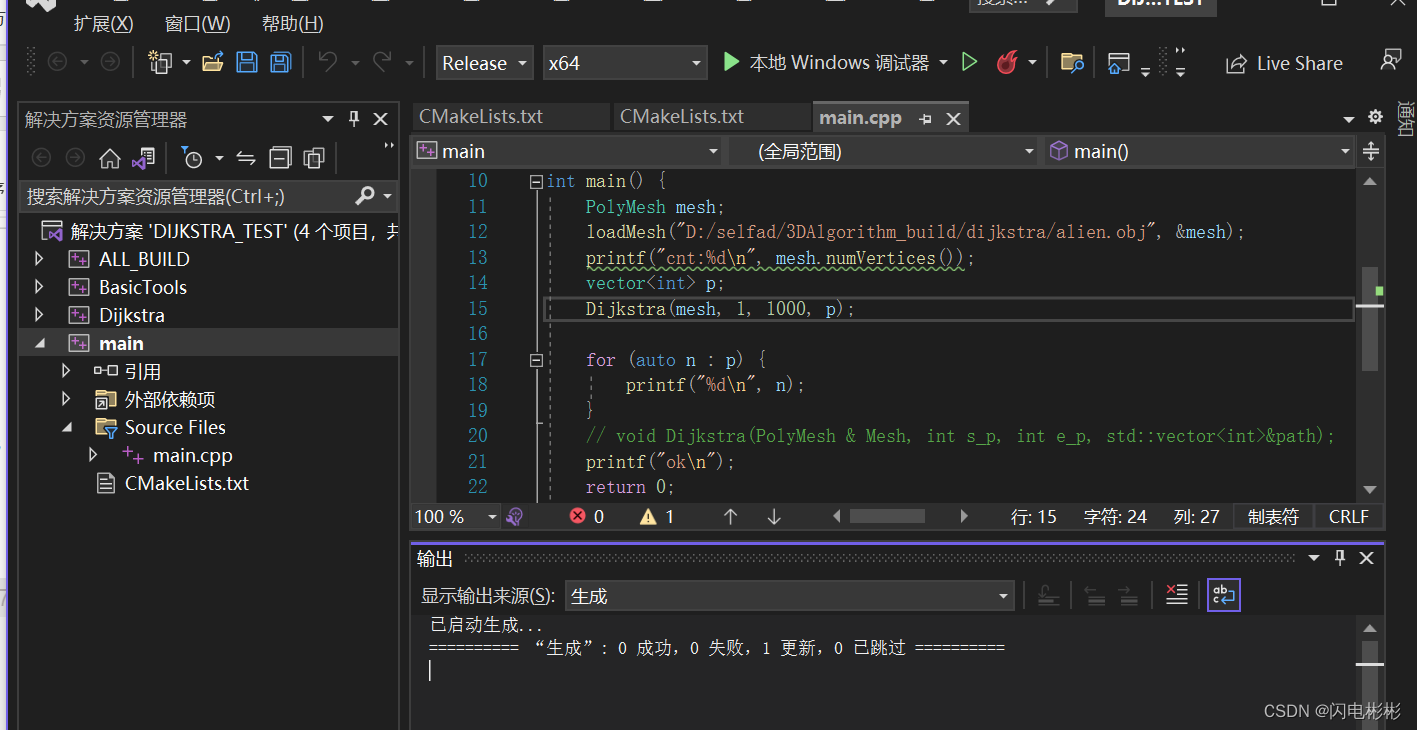The height and width of the screenshot is (730, 1417).
Task: Click the New Project toolbar icon
Action: [x=159, y=62]
